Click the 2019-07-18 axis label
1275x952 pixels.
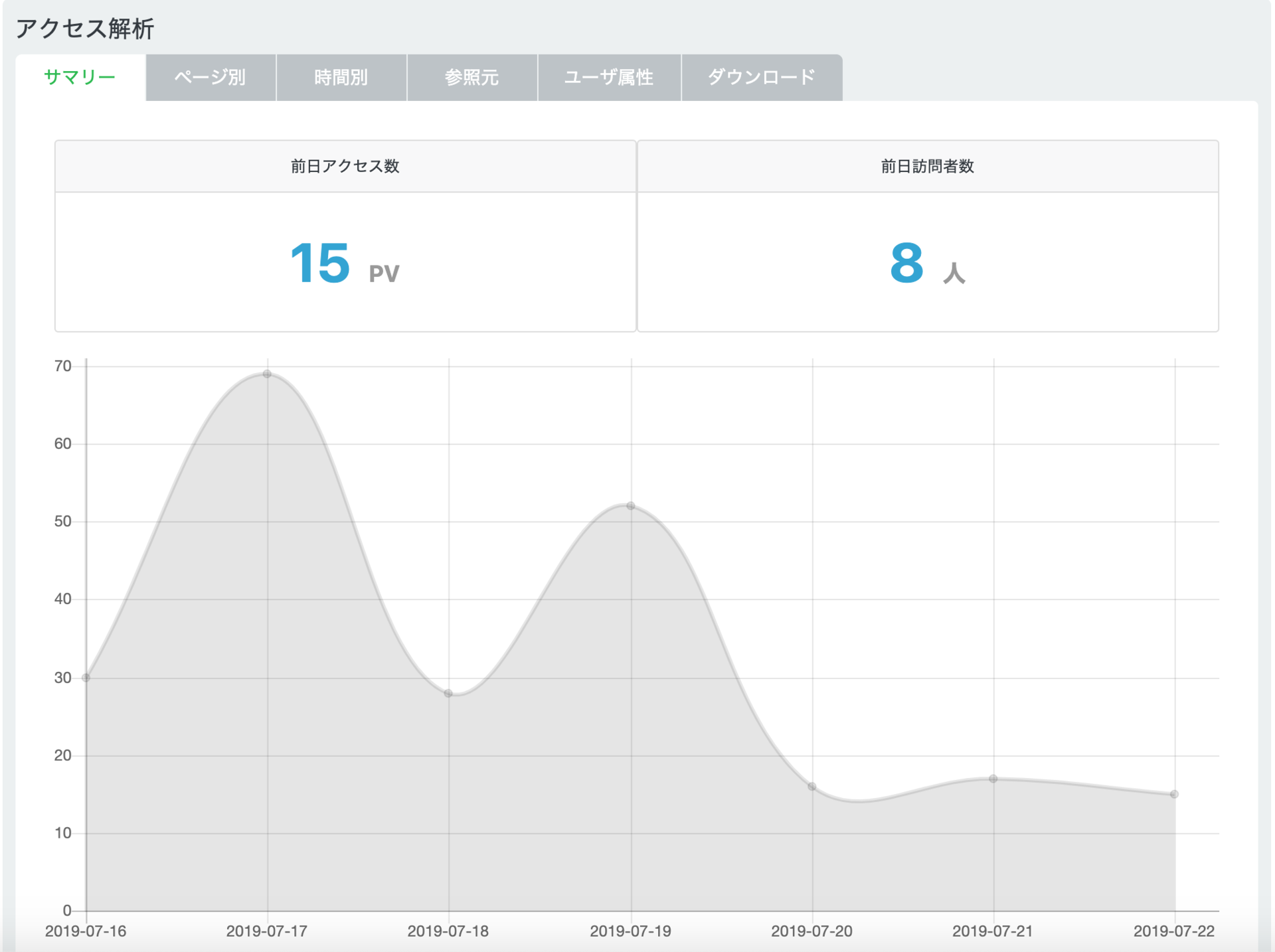(x=448, y=931)
